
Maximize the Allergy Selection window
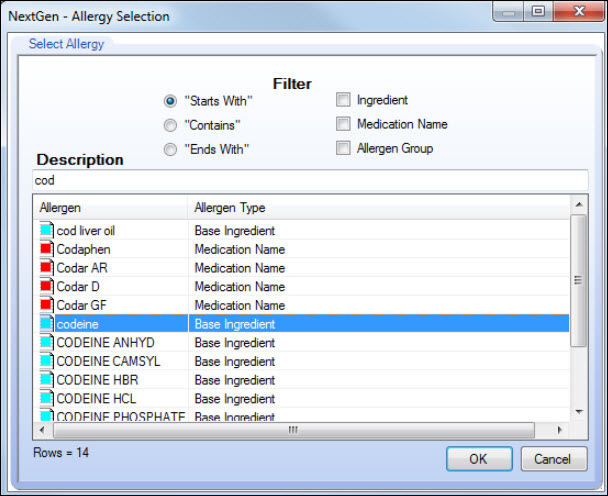point(538,11)
